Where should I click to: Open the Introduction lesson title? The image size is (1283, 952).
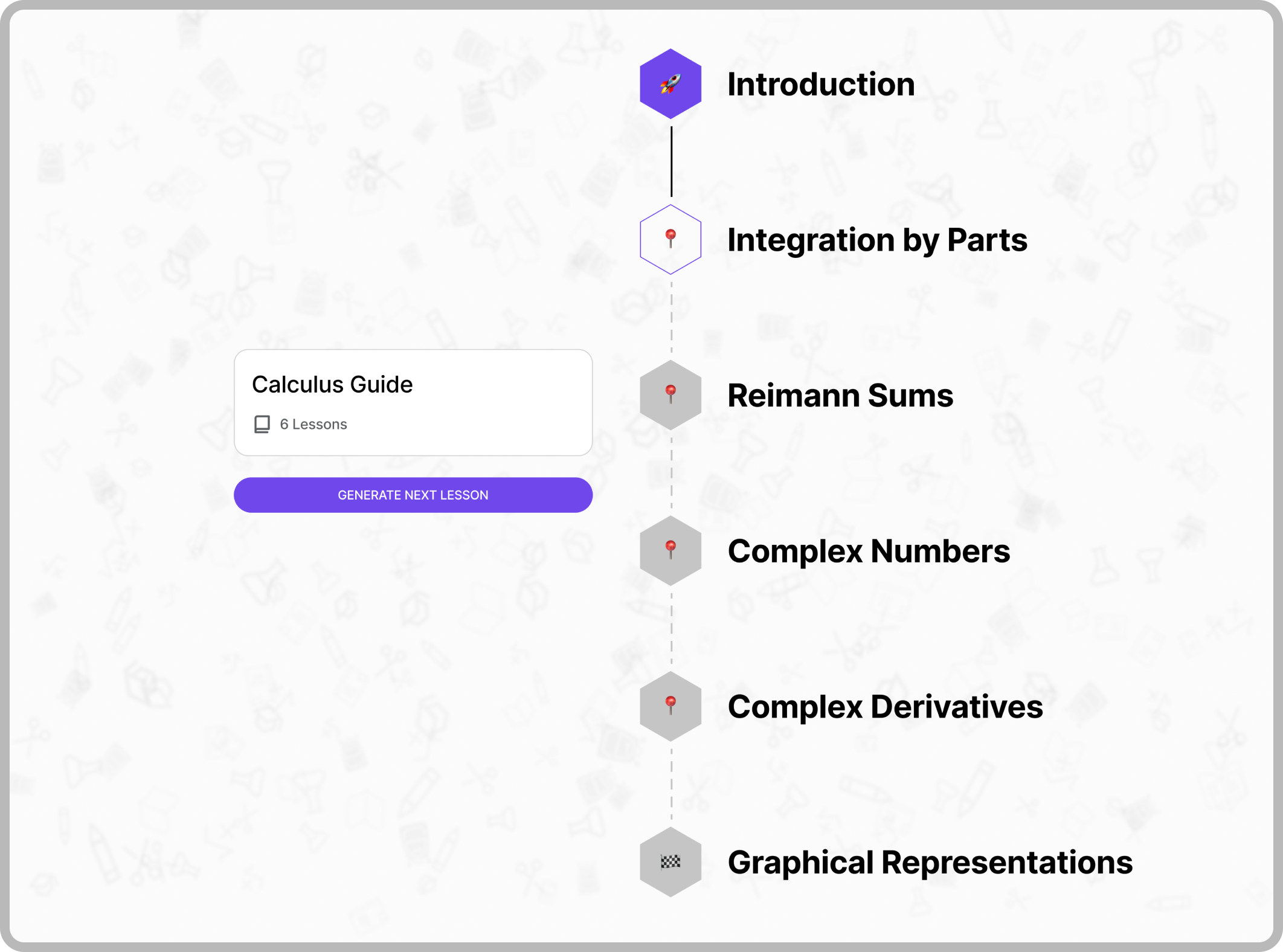click(821, 85)
